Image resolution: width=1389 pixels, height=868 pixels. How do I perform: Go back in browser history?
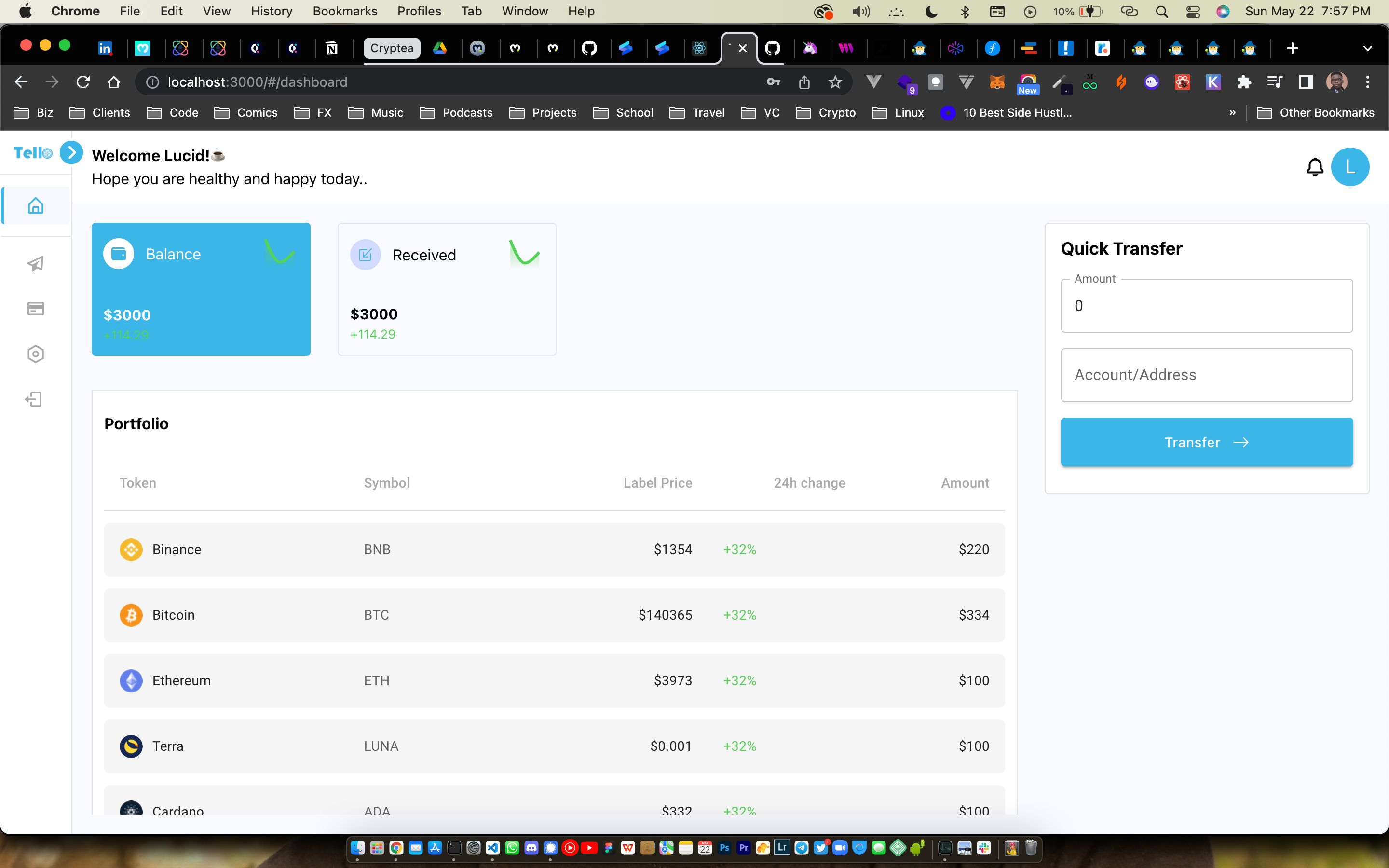coord(21,82)
